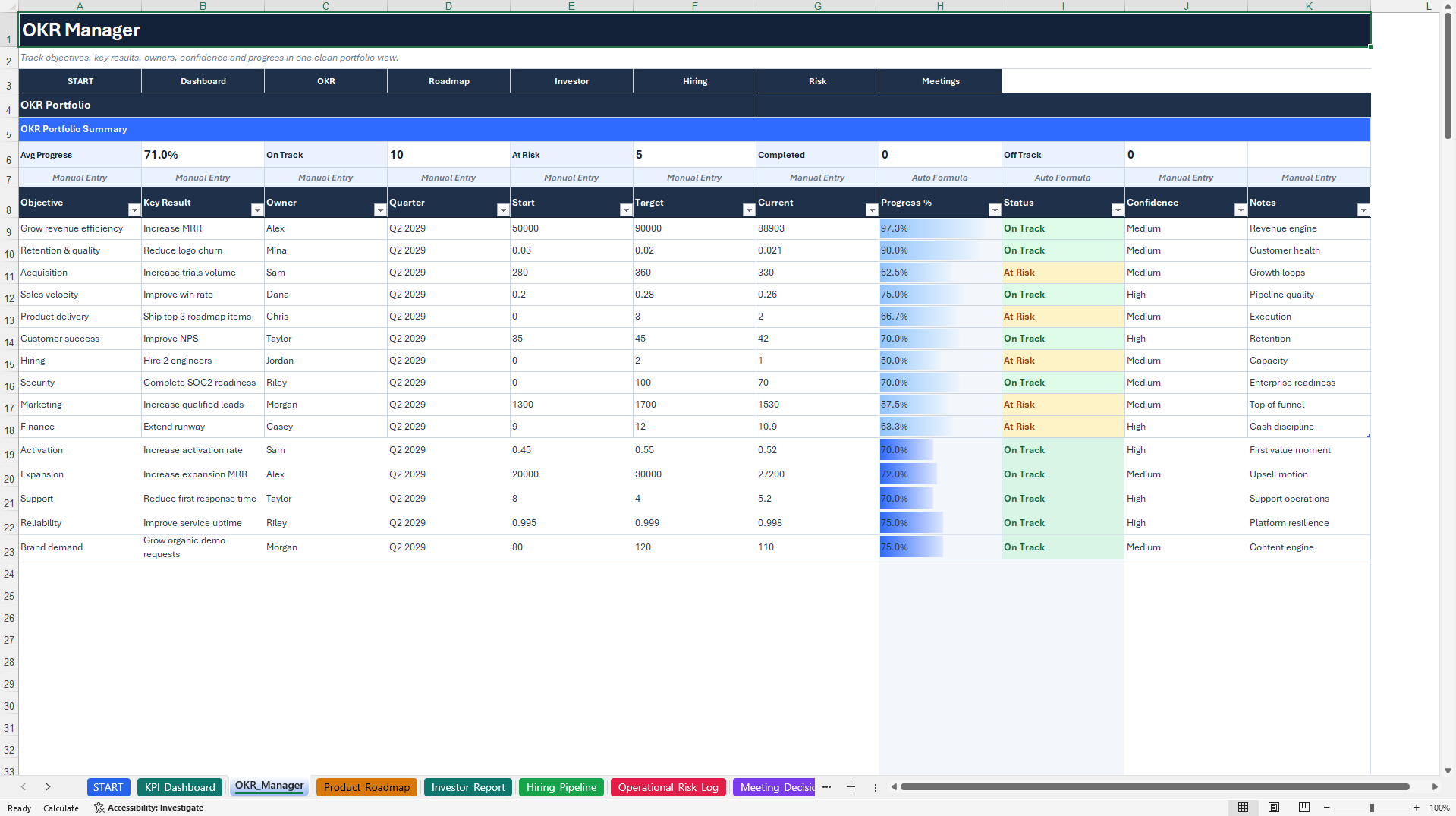Open sheet tab options vertical dots
Screen dimensions: 1456x816
pos(875,787)
